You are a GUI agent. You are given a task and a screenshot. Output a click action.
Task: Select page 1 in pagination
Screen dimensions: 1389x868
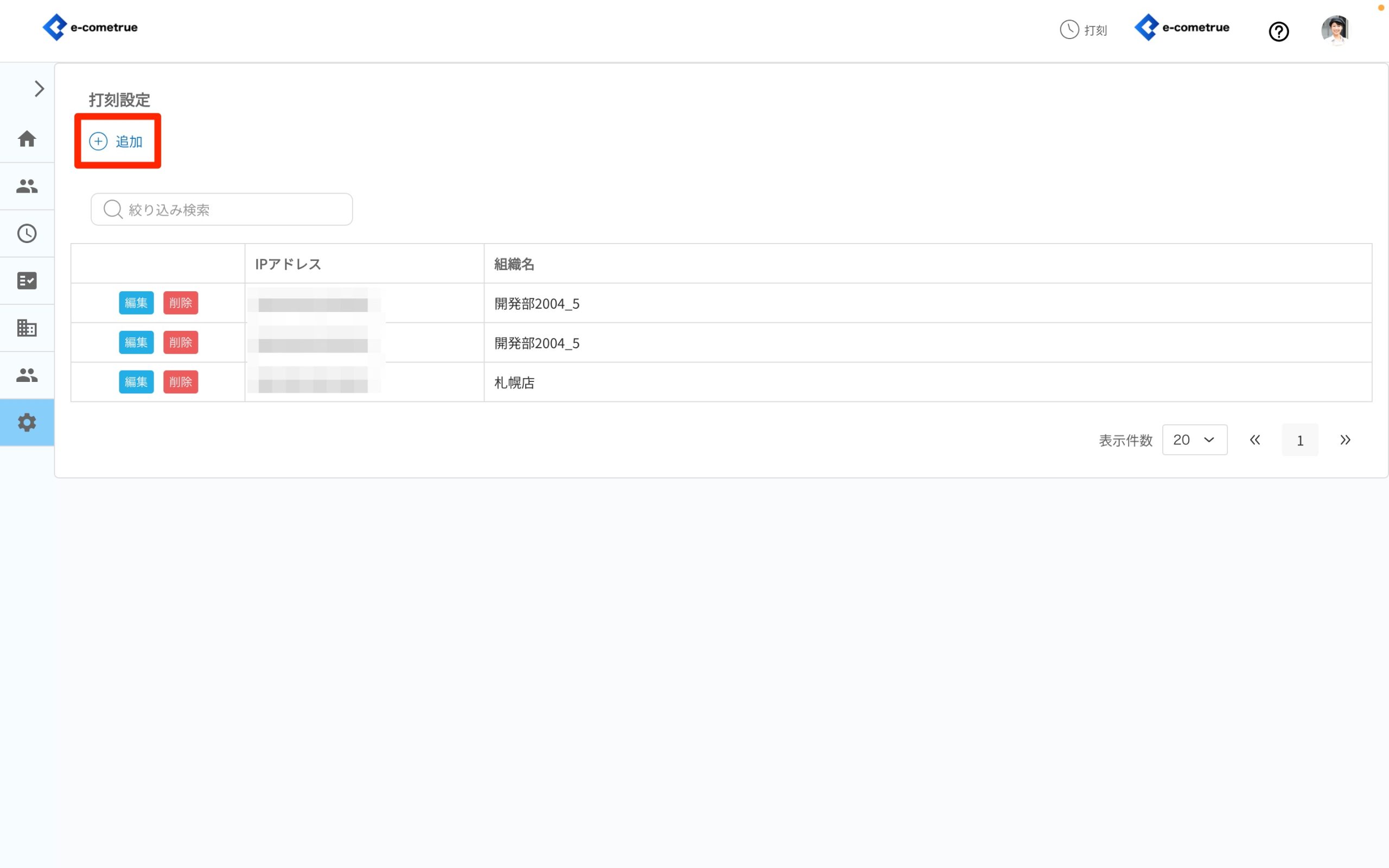tap(1299, 441)
